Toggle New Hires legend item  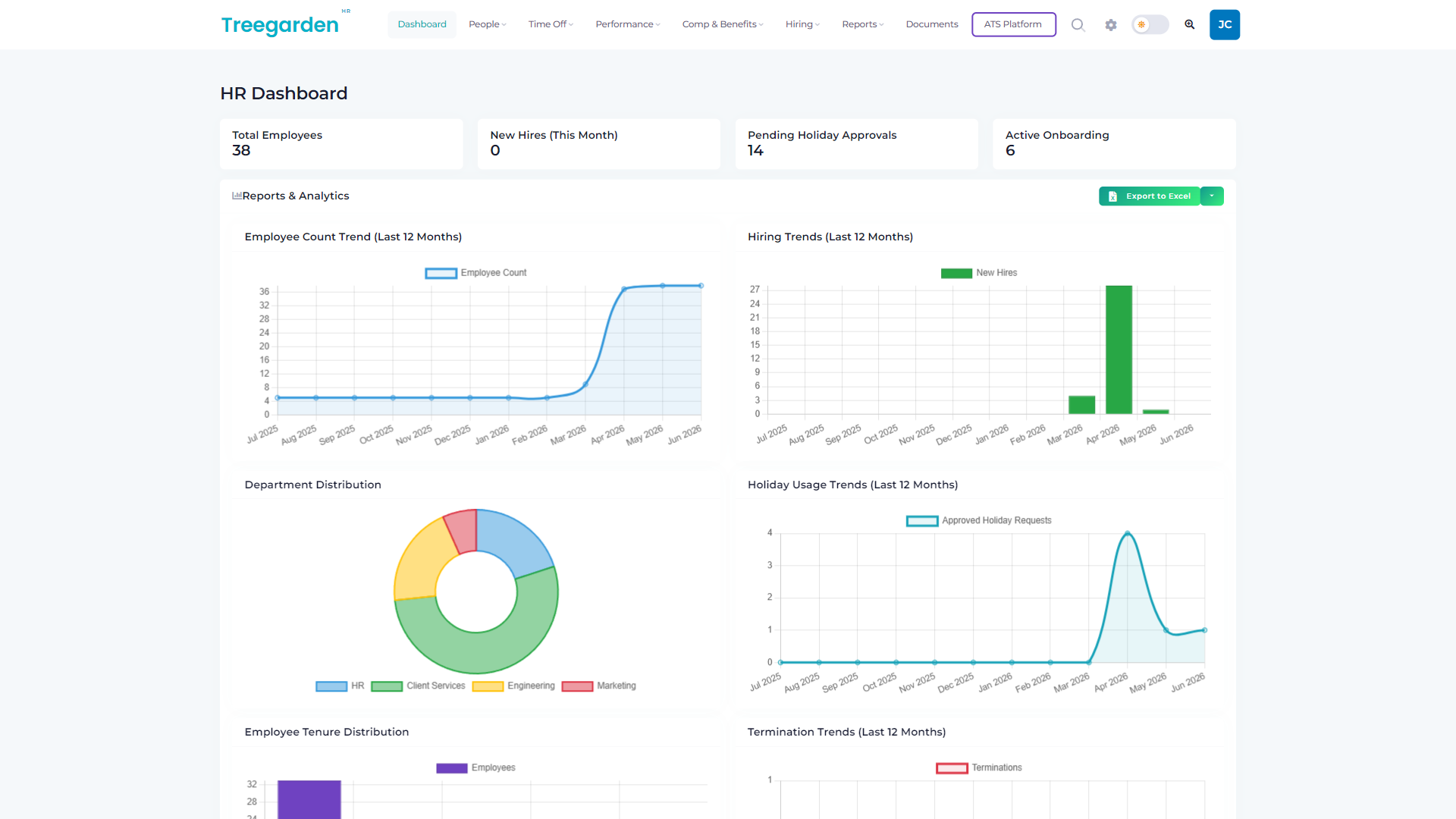point(979,273)
